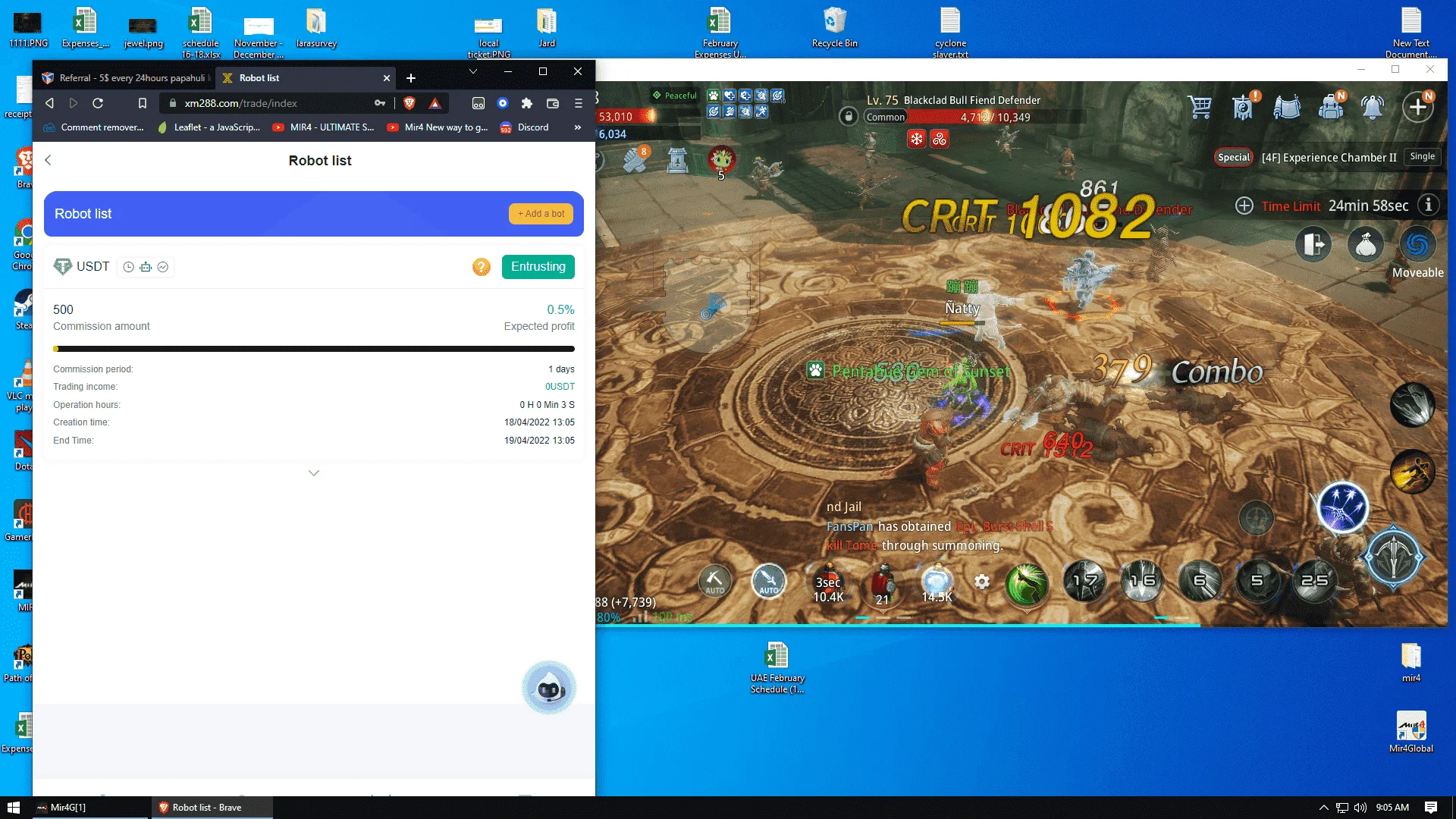Image resolution: width=1456 pixels, height=819 pixels.
Task: Click the check-circle icon beside USDT
Action: click(162, 267)
